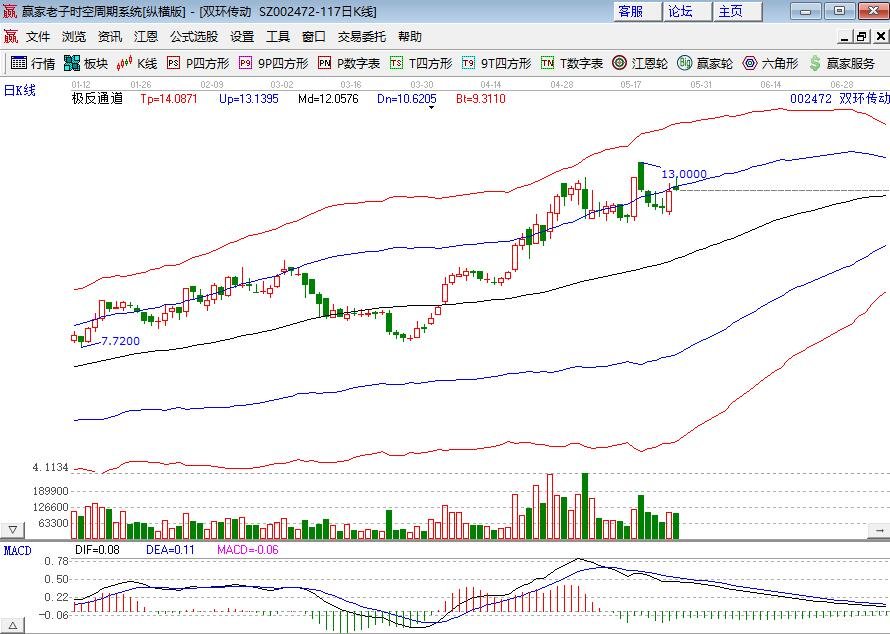This screenshot has width=890, height=634.
Task: Click the 13.0000 high price annotation
Action: click(685, 174)
